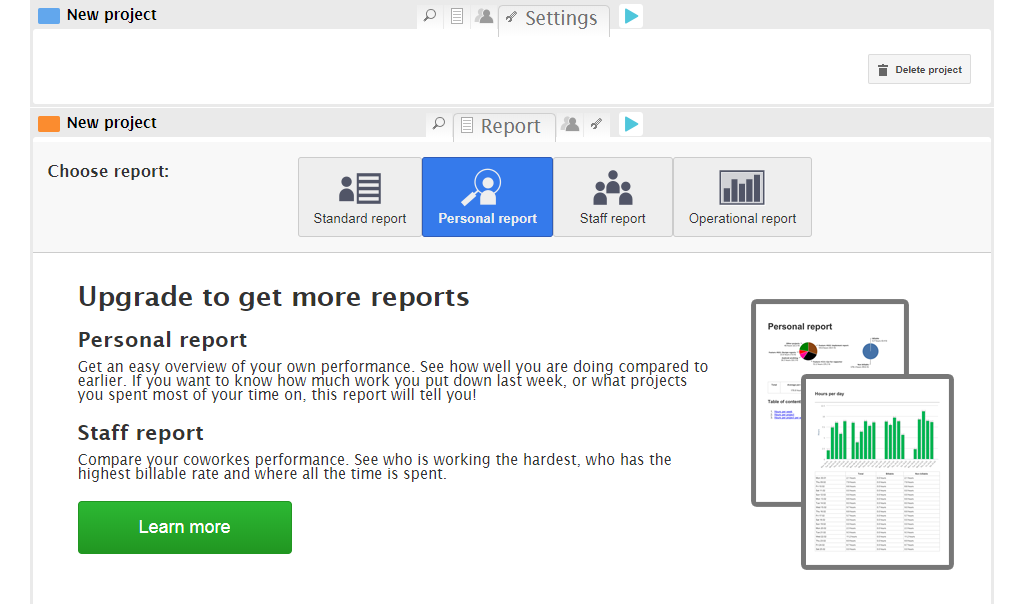The image size is (1021, 604).
Task: Click the 'Upgrade to get more reports' heading
Action: coord(273,297)
